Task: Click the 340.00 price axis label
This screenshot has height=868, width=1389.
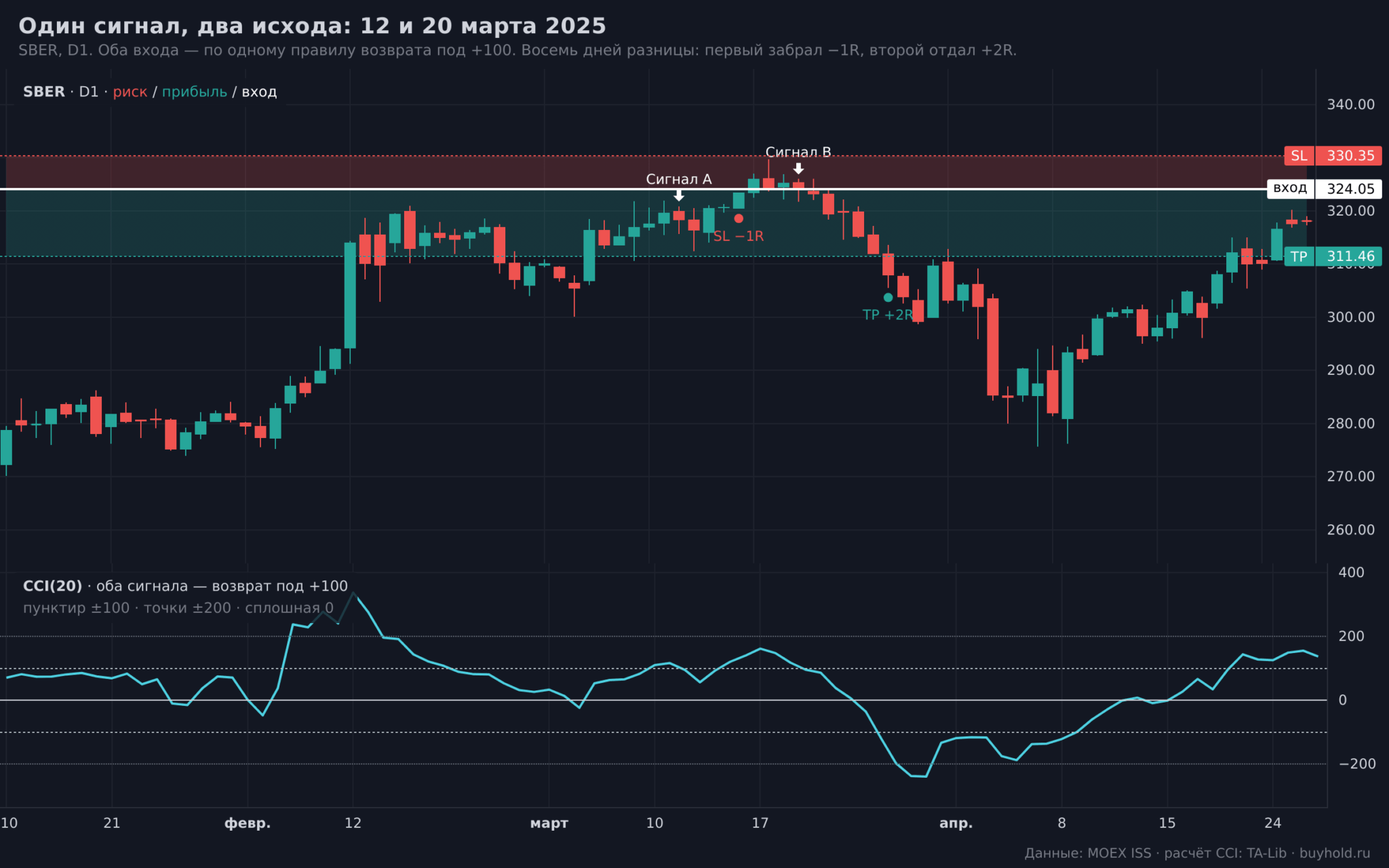Action: click(1350, 104)
